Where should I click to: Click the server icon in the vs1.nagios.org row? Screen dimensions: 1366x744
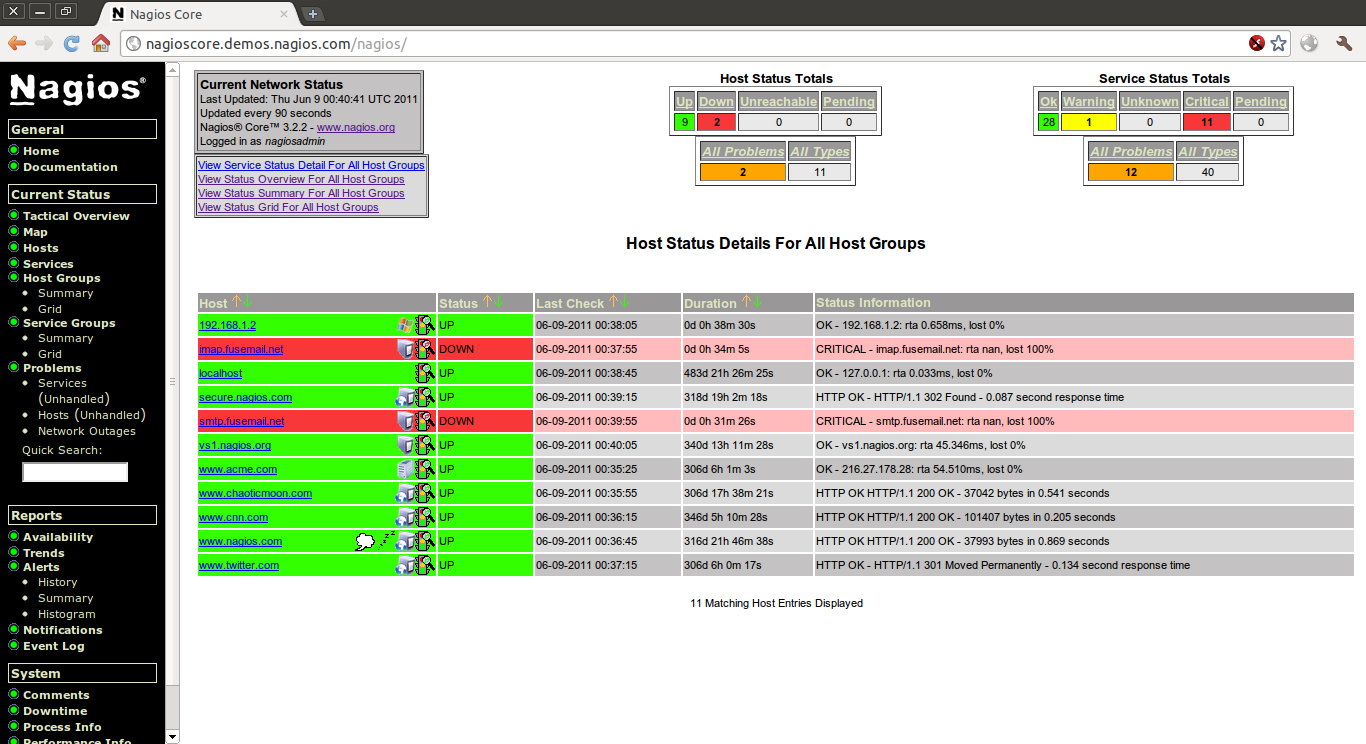coord(405,444)
